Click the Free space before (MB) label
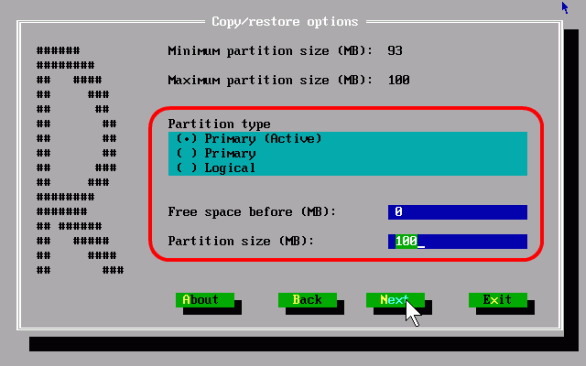This screenshot has width=586, height=366. click(x=252, y=212)
